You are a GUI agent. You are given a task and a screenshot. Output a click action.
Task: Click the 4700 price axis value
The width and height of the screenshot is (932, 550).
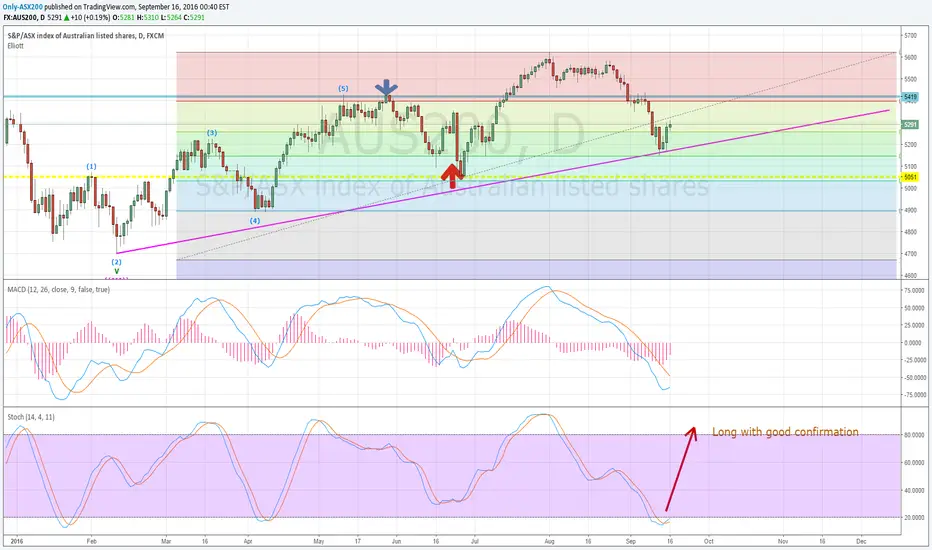point(910,254)
